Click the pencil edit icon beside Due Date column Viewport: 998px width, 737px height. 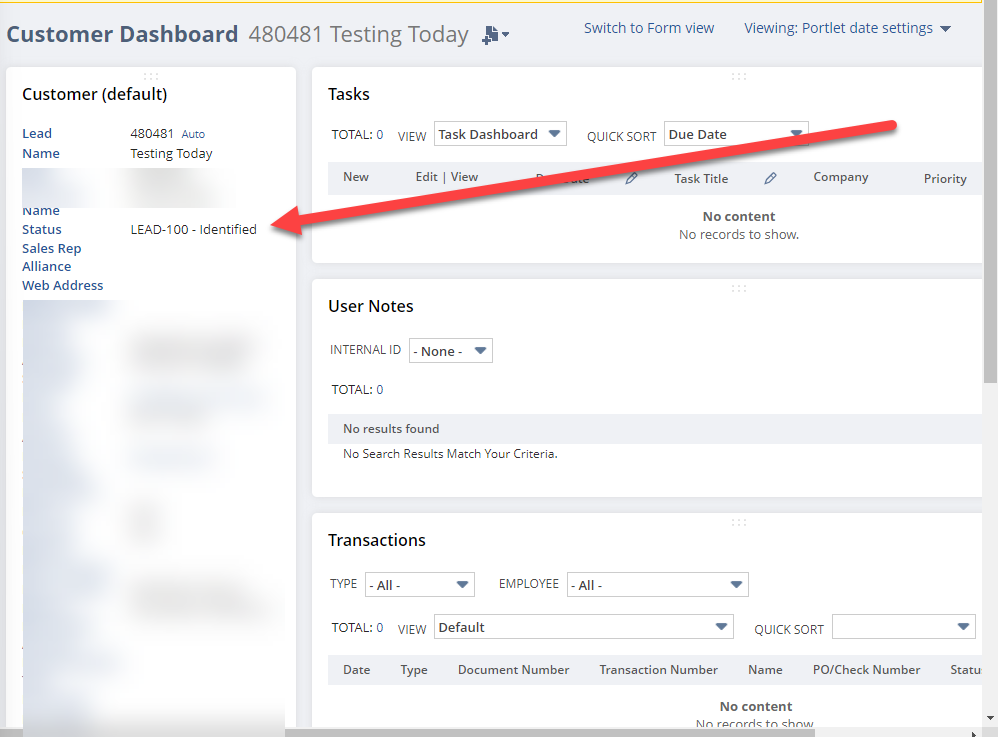pos(632,178)
